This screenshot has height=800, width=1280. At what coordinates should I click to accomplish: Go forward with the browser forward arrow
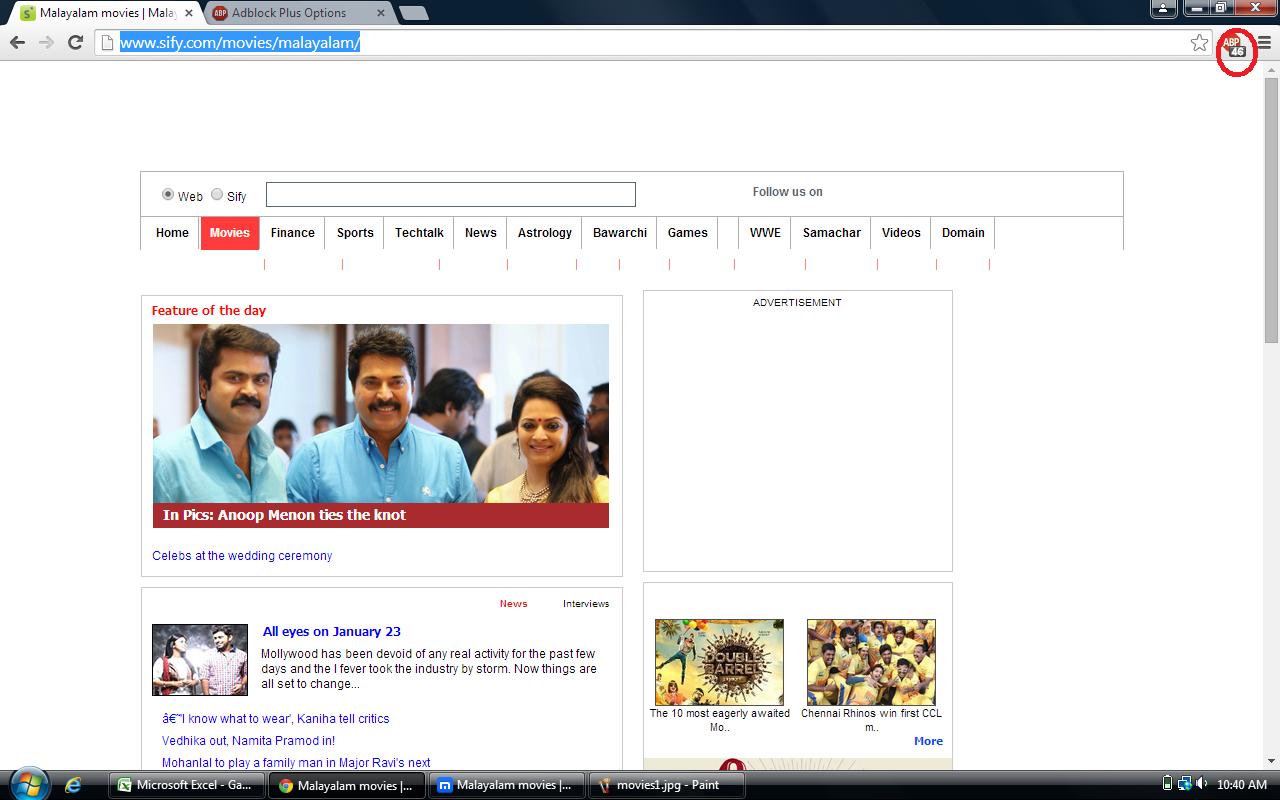(x=46, y=42)
